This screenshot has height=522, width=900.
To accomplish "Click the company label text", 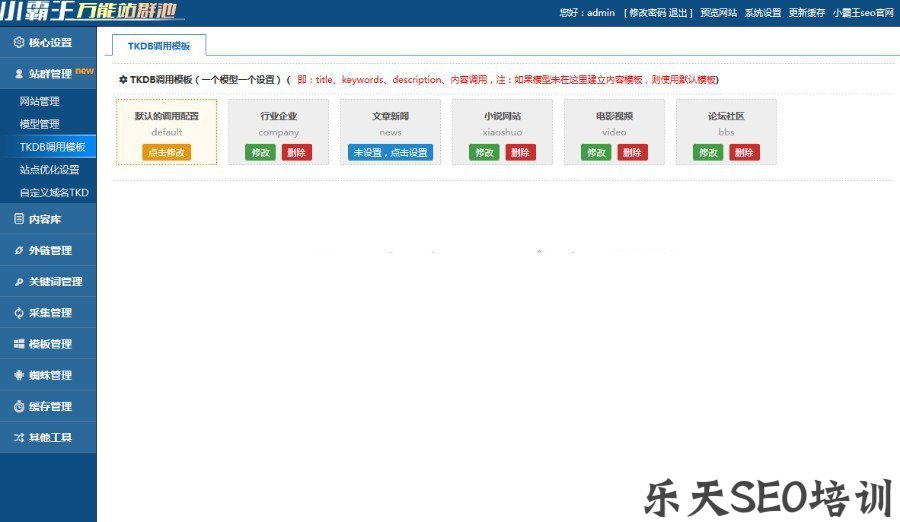I will coord(278,133).
